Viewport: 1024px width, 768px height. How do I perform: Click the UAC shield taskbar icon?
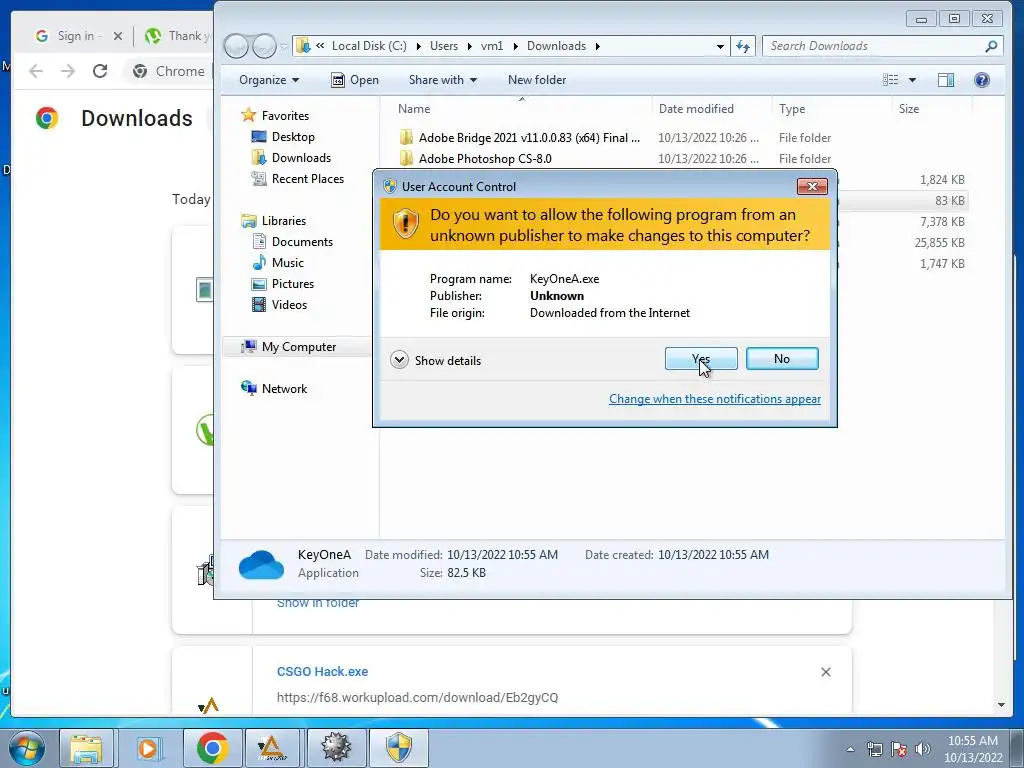click(398, 748)
